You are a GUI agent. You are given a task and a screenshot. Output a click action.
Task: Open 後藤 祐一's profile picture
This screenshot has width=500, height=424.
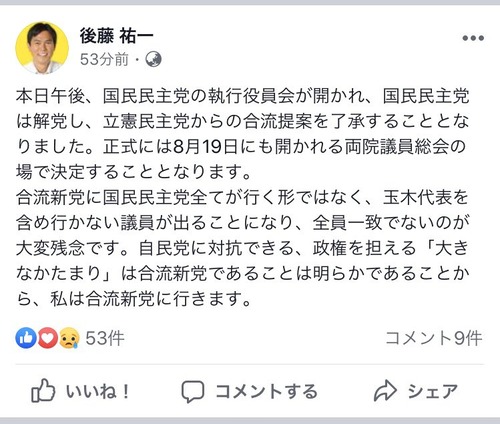(x=42, y=48)
